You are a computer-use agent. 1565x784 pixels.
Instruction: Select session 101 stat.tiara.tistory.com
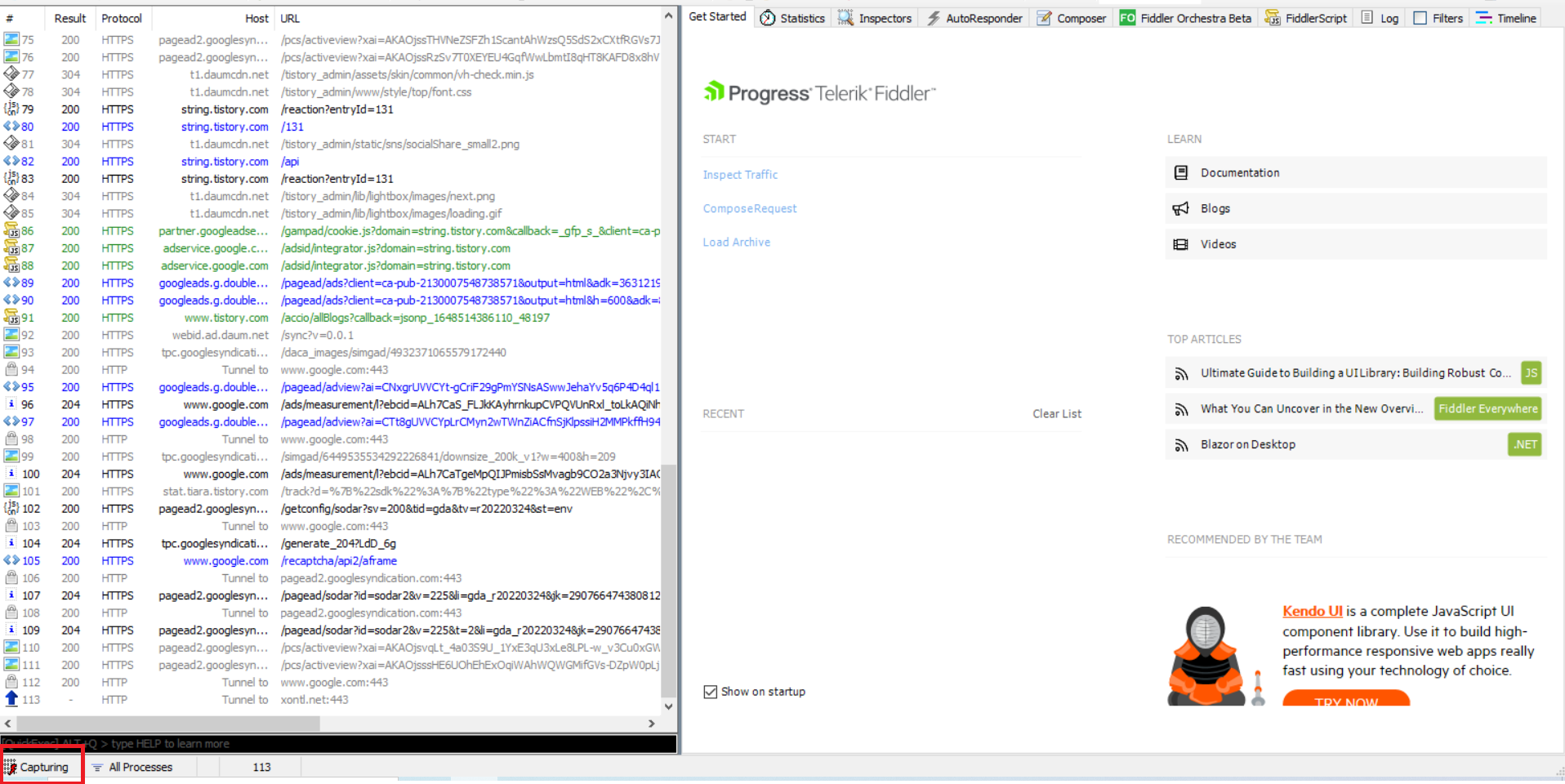[x=331, y=492]
